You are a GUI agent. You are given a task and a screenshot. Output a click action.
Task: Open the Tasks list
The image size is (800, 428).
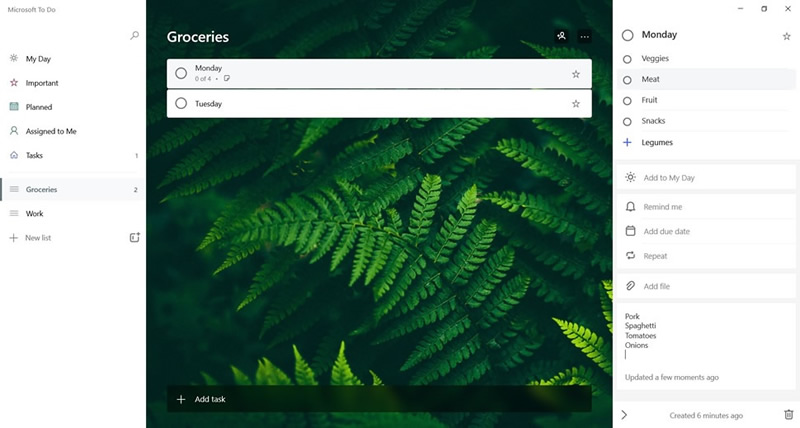(x=72, y=155)
